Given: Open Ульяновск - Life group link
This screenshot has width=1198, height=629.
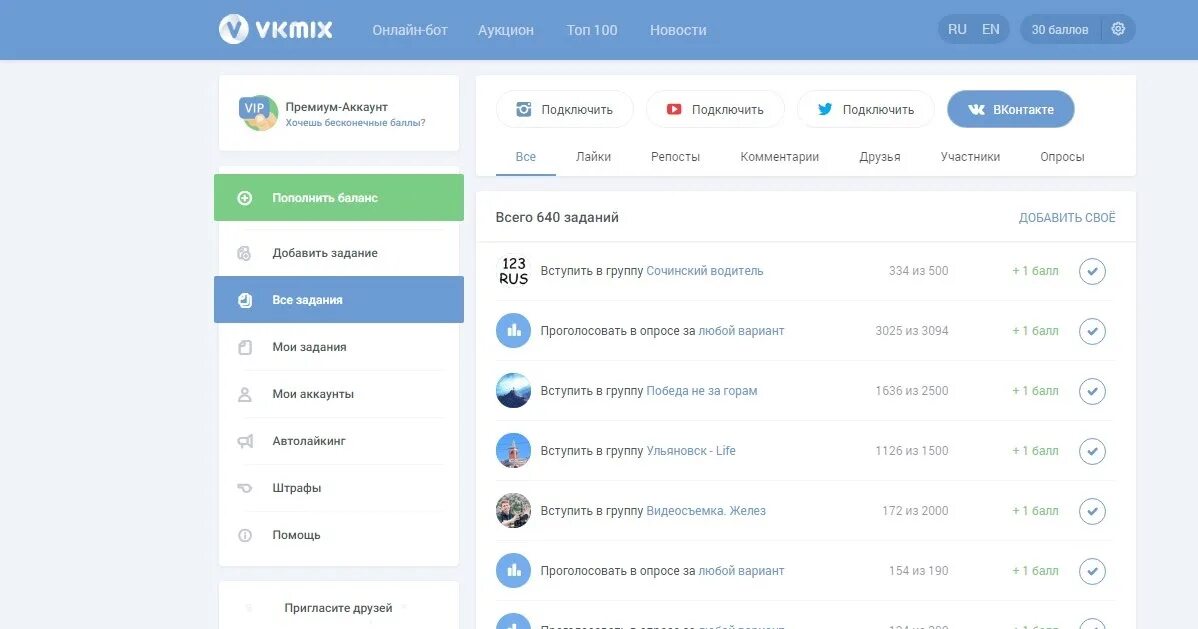Looking at the screenshot, I should pos(691,451).
